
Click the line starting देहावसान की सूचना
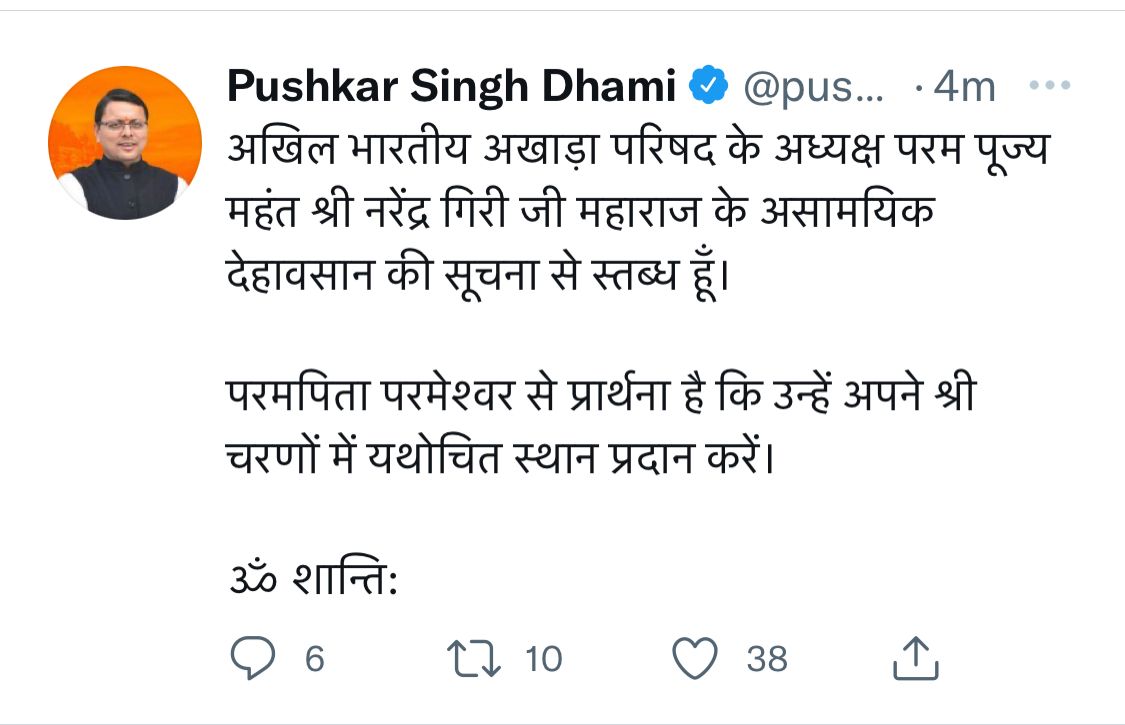[479, 273]
